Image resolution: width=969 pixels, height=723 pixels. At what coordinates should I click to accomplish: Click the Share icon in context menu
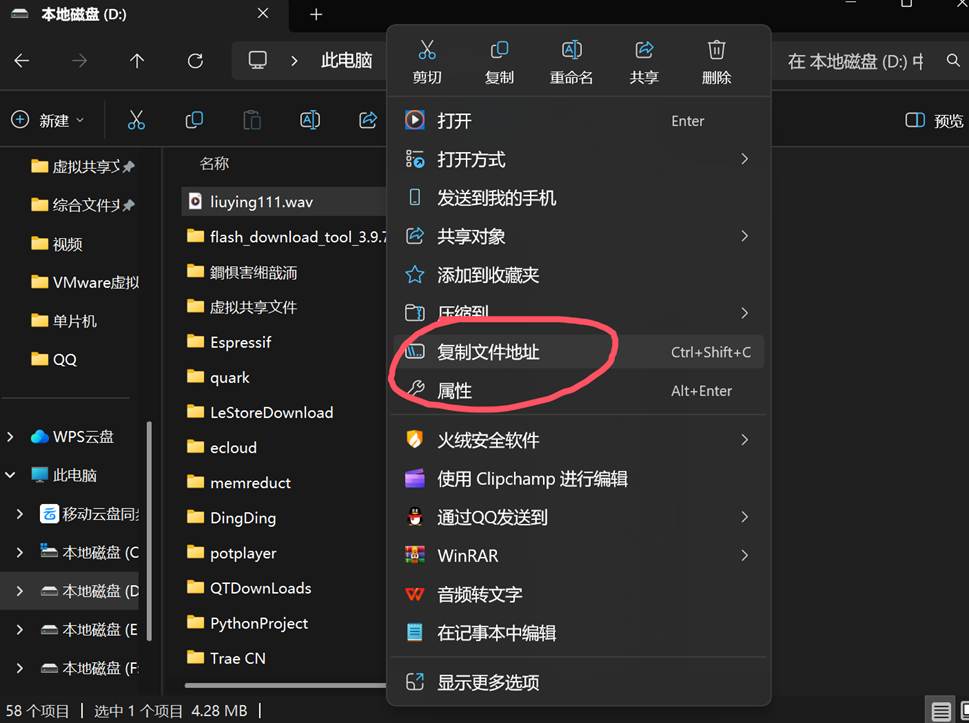(644, 61)
